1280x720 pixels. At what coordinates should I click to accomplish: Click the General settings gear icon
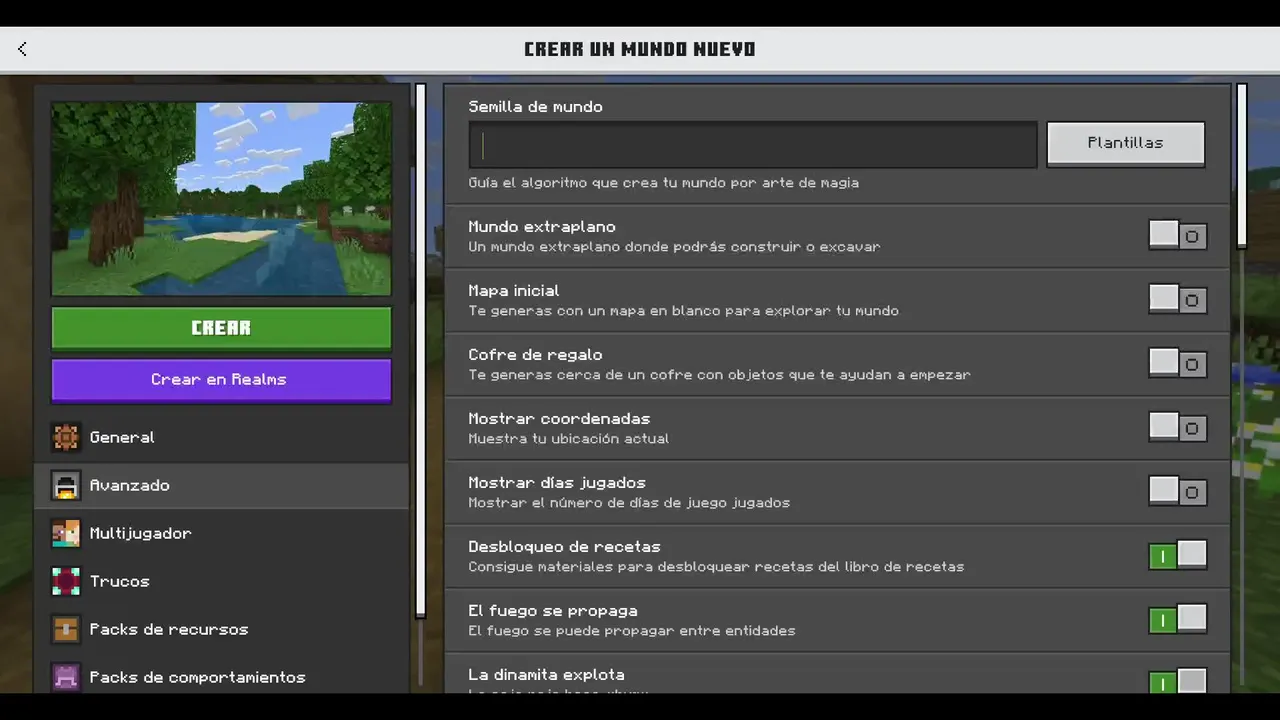(66, 437)
